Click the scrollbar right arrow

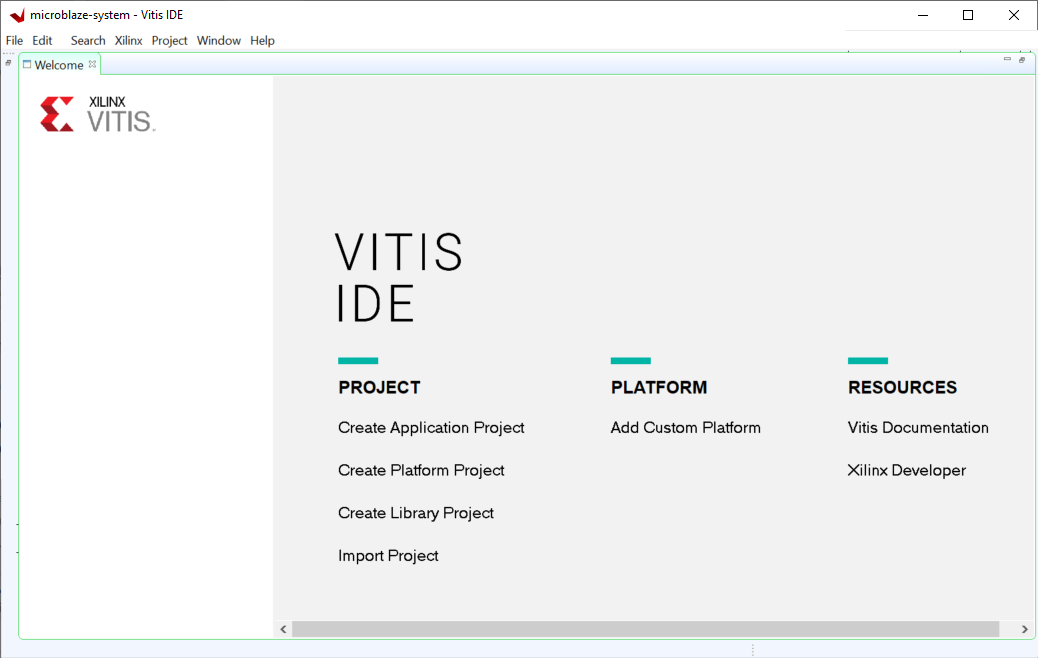coord(1024,629)
